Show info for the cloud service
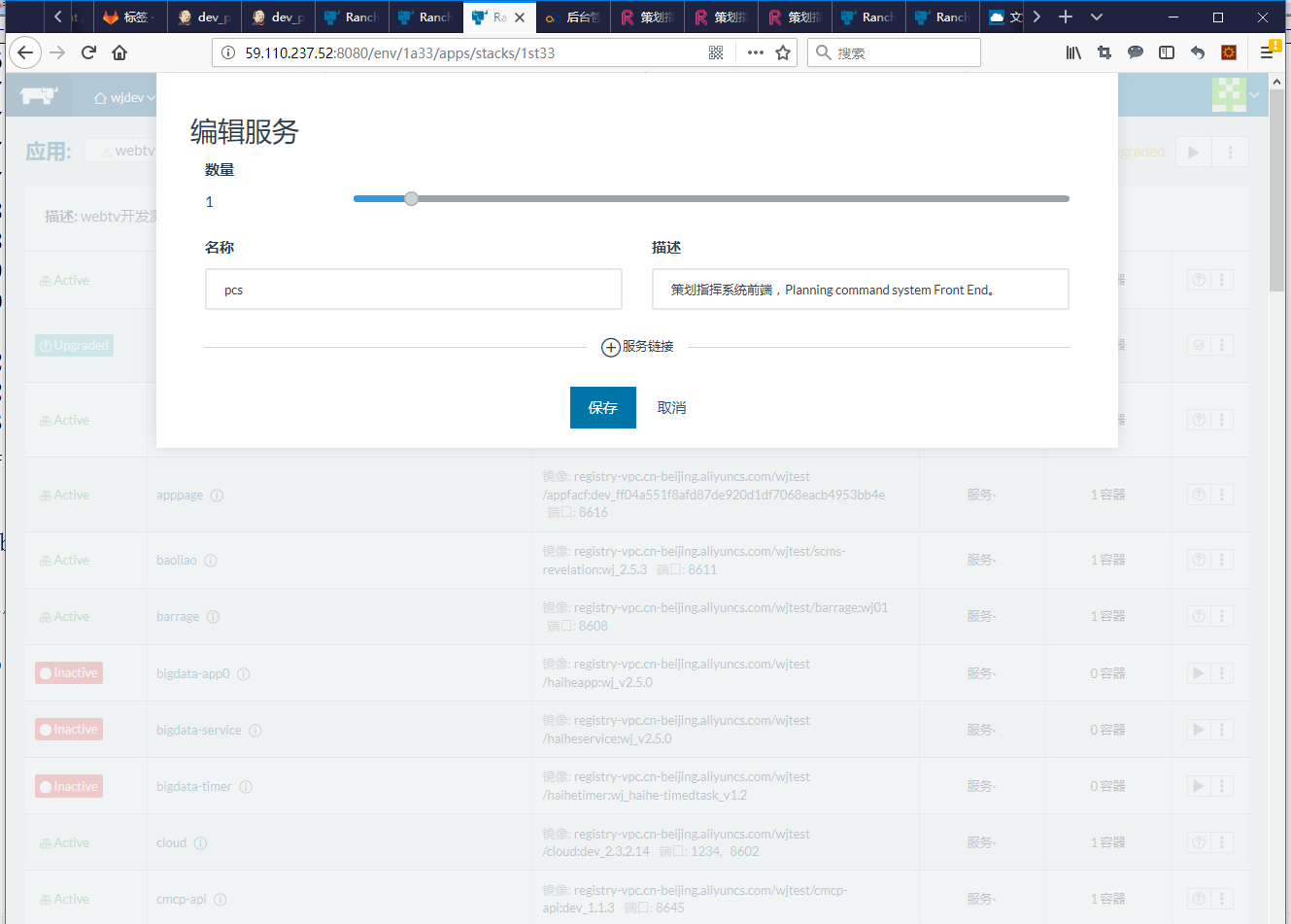The height and width of the screenshot is (924, 1291). (x=200, y=843)
